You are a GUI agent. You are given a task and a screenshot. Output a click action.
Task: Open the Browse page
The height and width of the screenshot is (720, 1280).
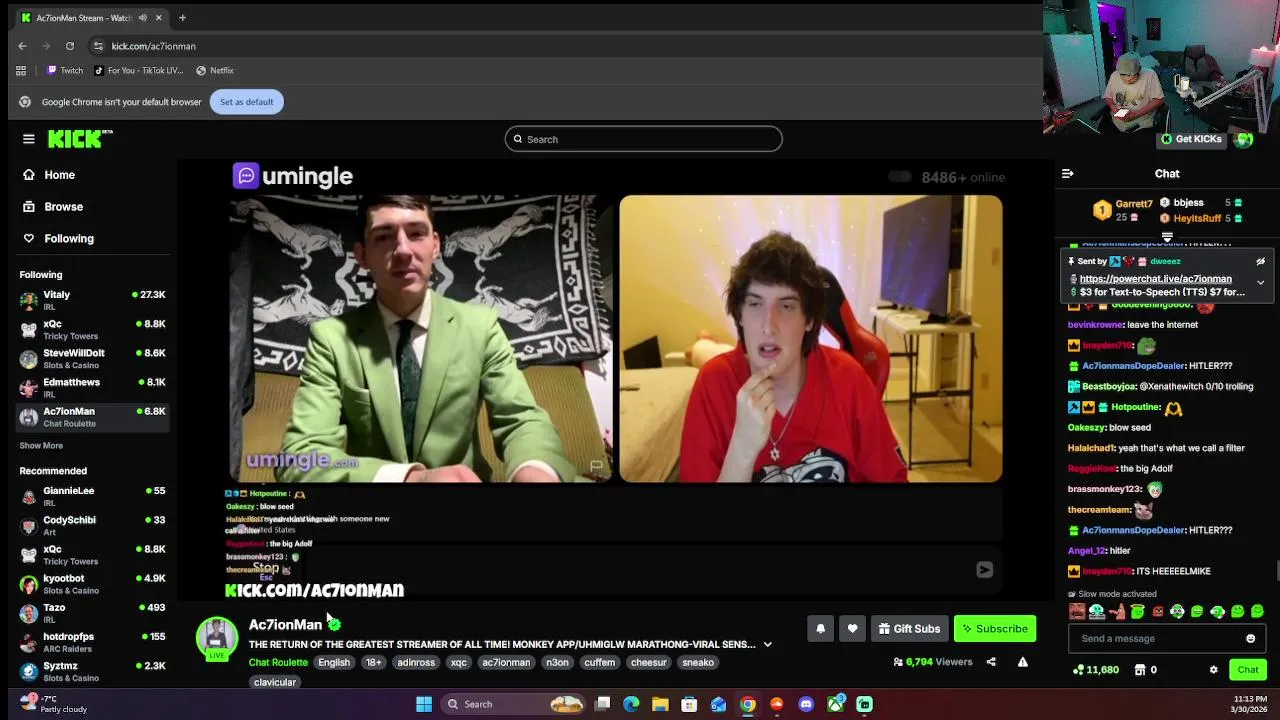point(63,207)
